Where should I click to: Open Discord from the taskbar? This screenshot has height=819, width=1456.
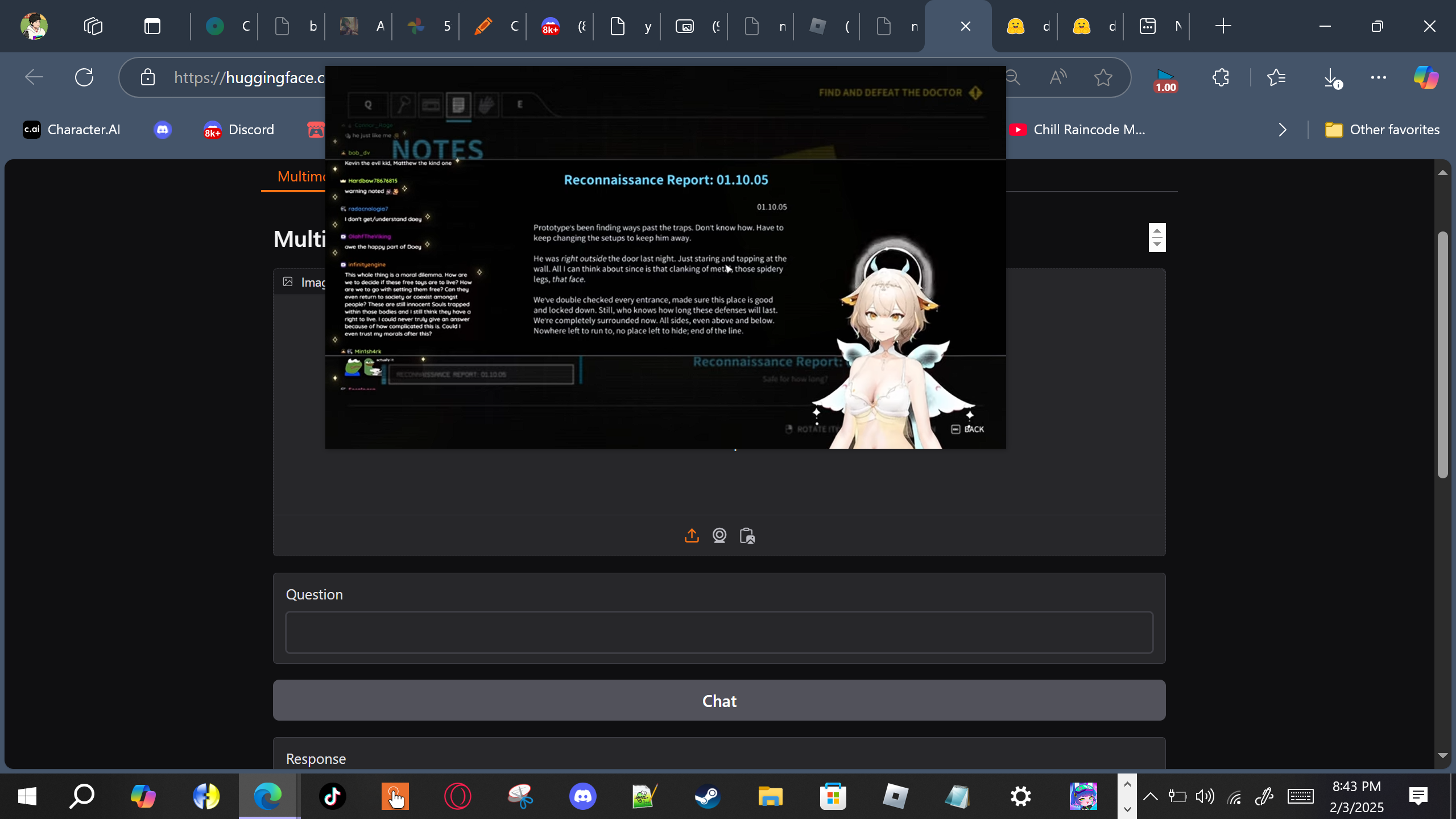(583, 796)
